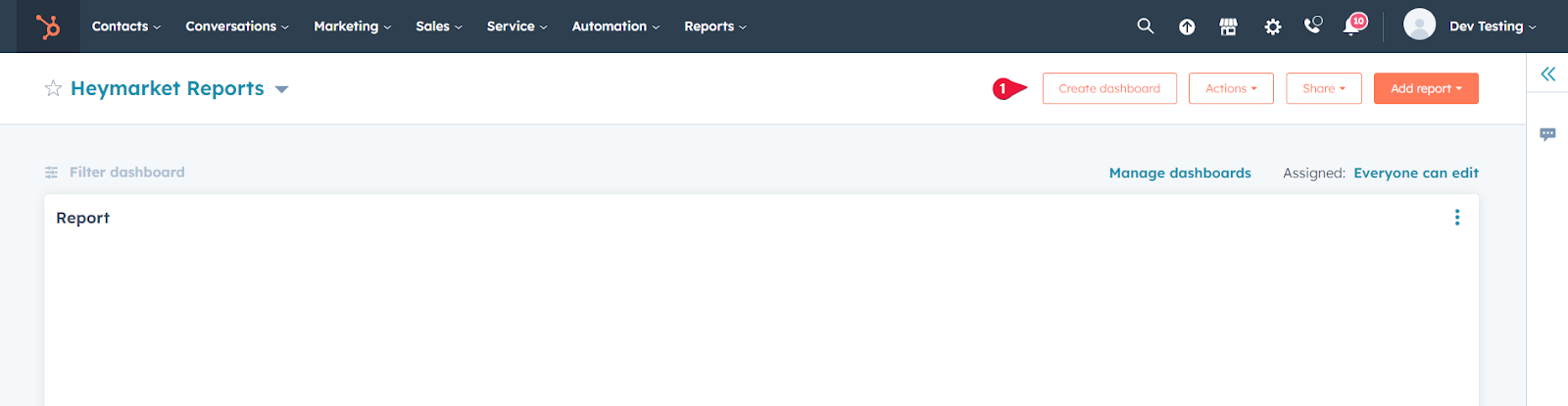Click the calling phone icon
This screenshot has width=1568, height=406.
click(x=1313, y=25)
